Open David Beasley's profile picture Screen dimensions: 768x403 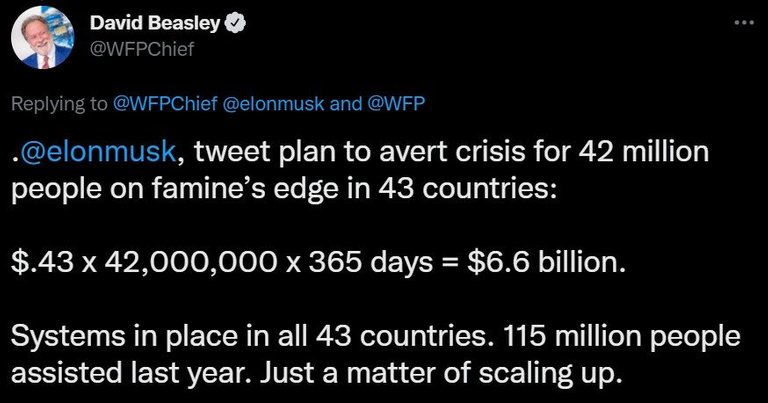[42, 38]
